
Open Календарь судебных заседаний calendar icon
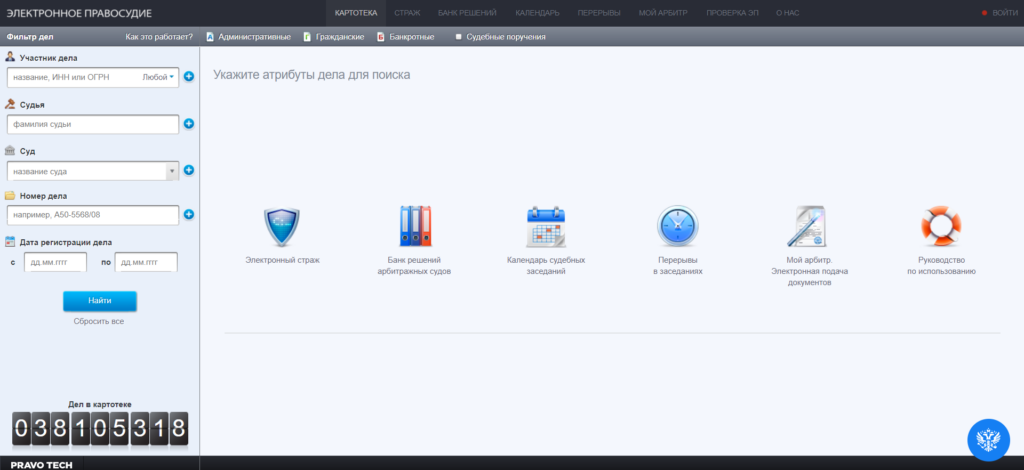[x=546, y=227]
